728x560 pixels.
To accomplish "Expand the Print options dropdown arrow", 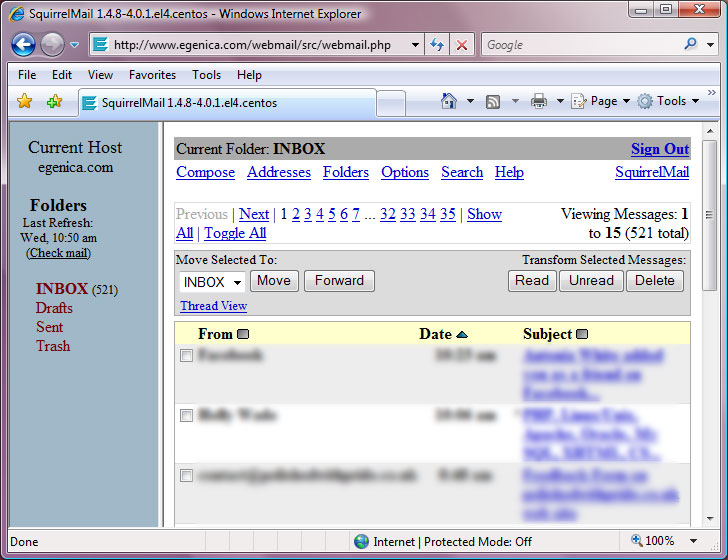I will (x=560, y=101).
